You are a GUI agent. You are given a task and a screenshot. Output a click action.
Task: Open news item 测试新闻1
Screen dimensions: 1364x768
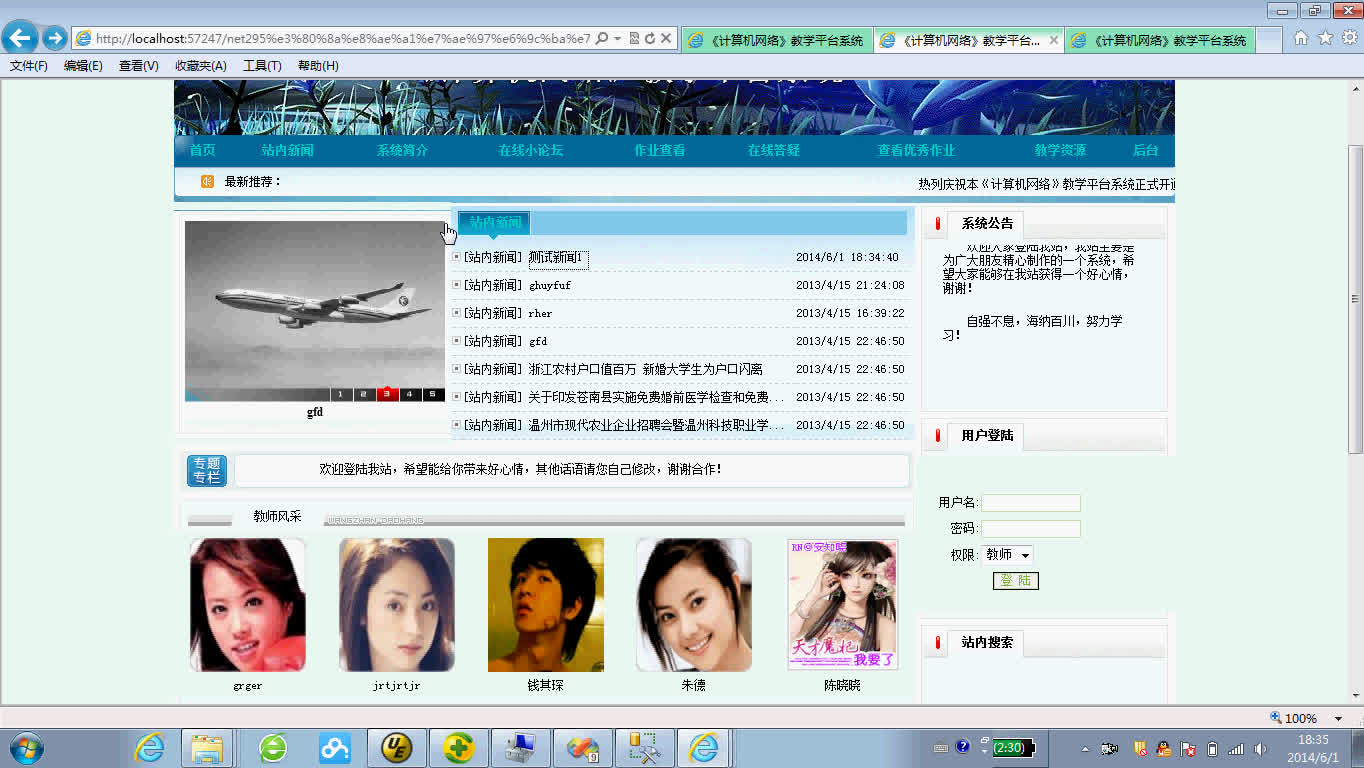tap(558, 258)
